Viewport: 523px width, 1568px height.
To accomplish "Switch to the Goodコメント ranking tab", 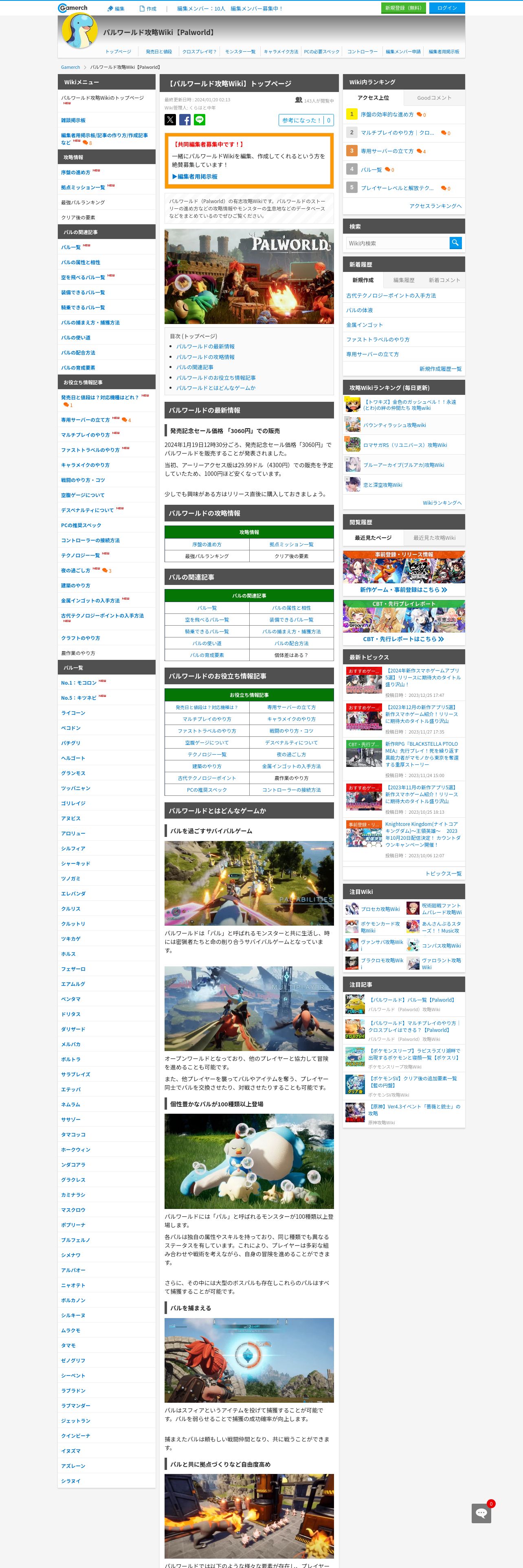I will pyautogui.click(x=434, y=97).
